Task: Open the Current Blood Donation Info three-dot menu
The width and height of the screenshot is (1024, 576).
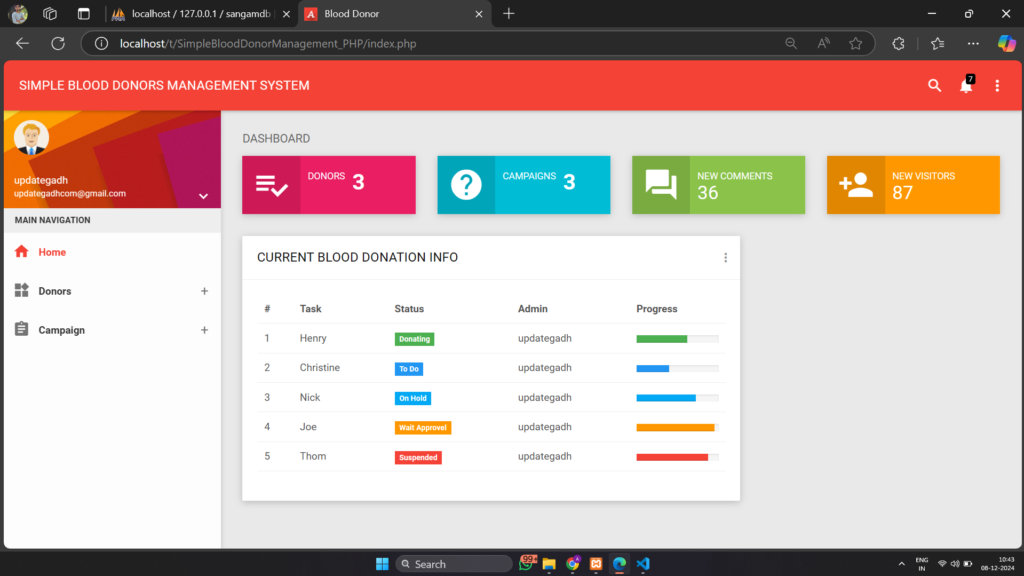Action: [x=726, y=257]
